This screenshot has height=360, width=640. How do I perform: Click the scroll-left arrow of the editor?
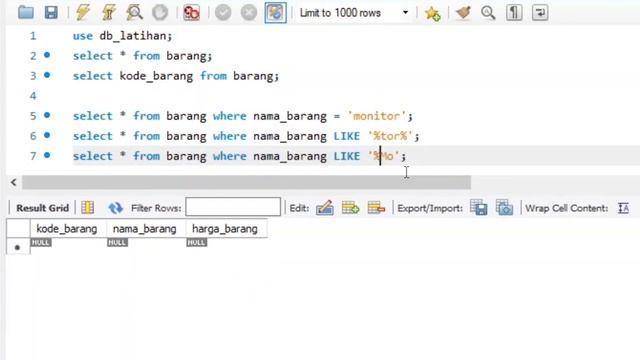[13, 182]
